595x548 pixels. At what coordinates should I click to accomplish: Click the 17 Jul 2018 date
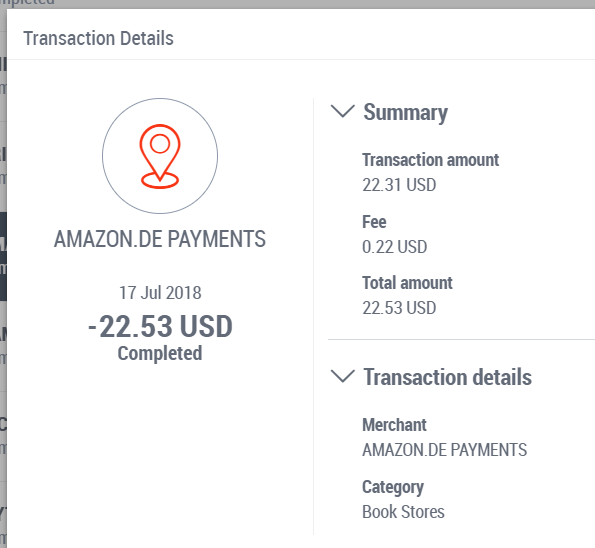click(x=160, y=293)
